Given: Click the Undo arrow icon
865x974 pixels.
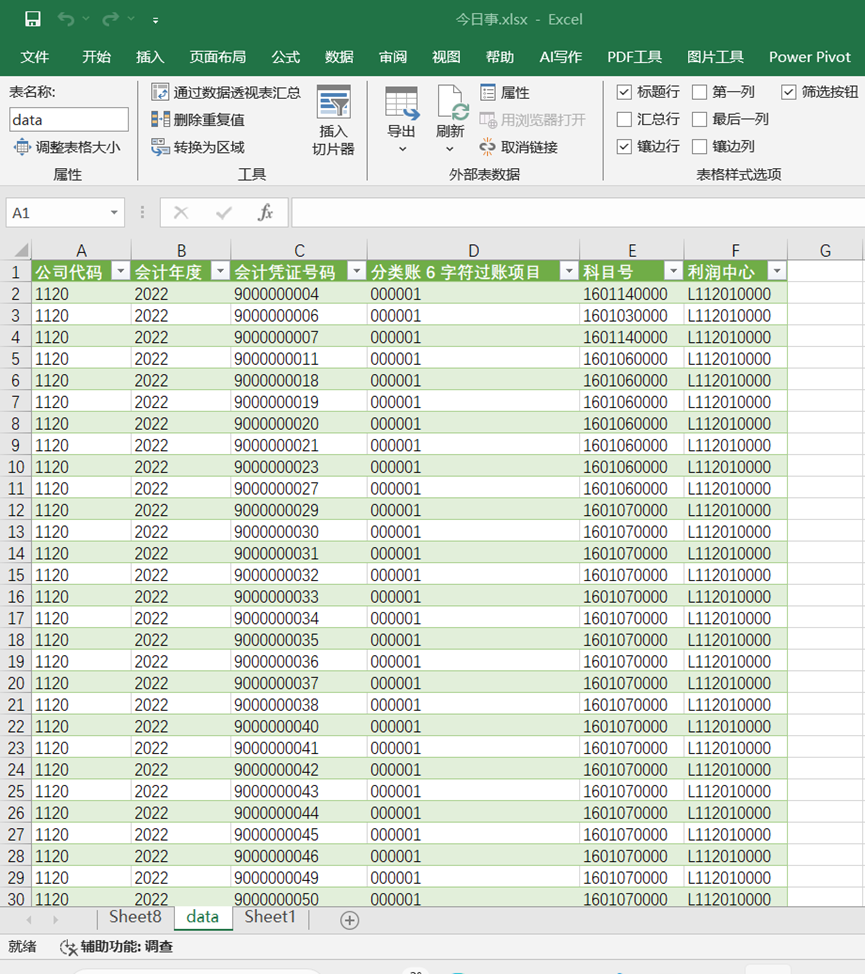Looking at the screenshot, I should pos(66,19).
